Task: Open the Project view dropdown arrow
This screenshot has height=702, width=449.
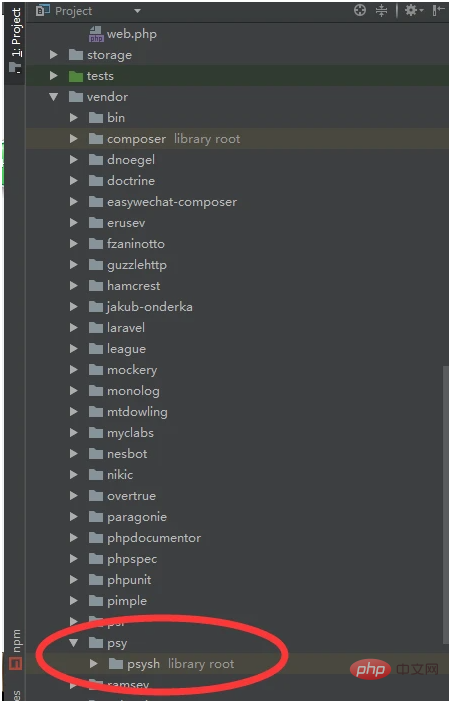Action: [137, 11]
